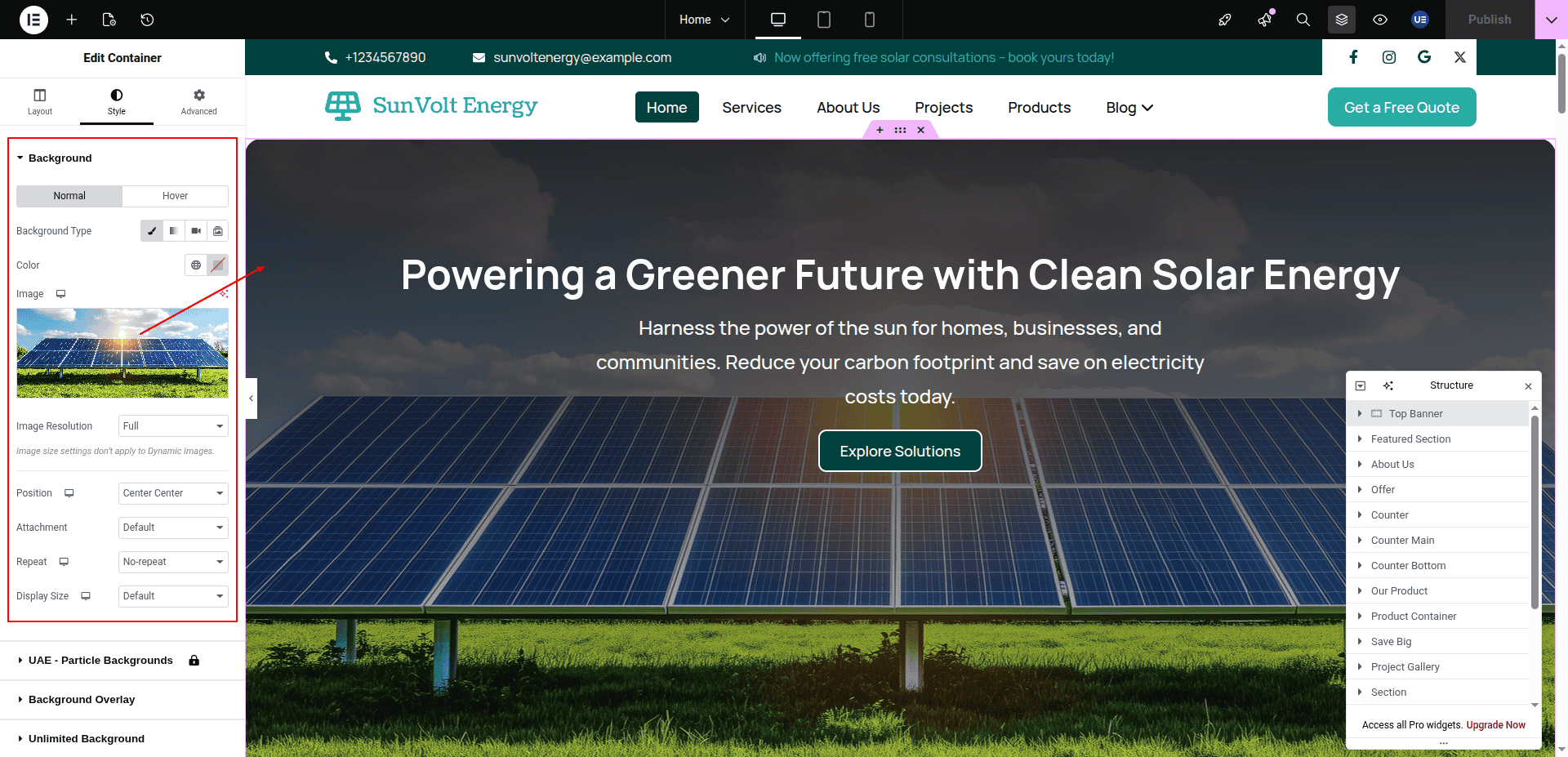
Task: Click the solar panel background image thumbnail
Action: (x=122, y=353)
